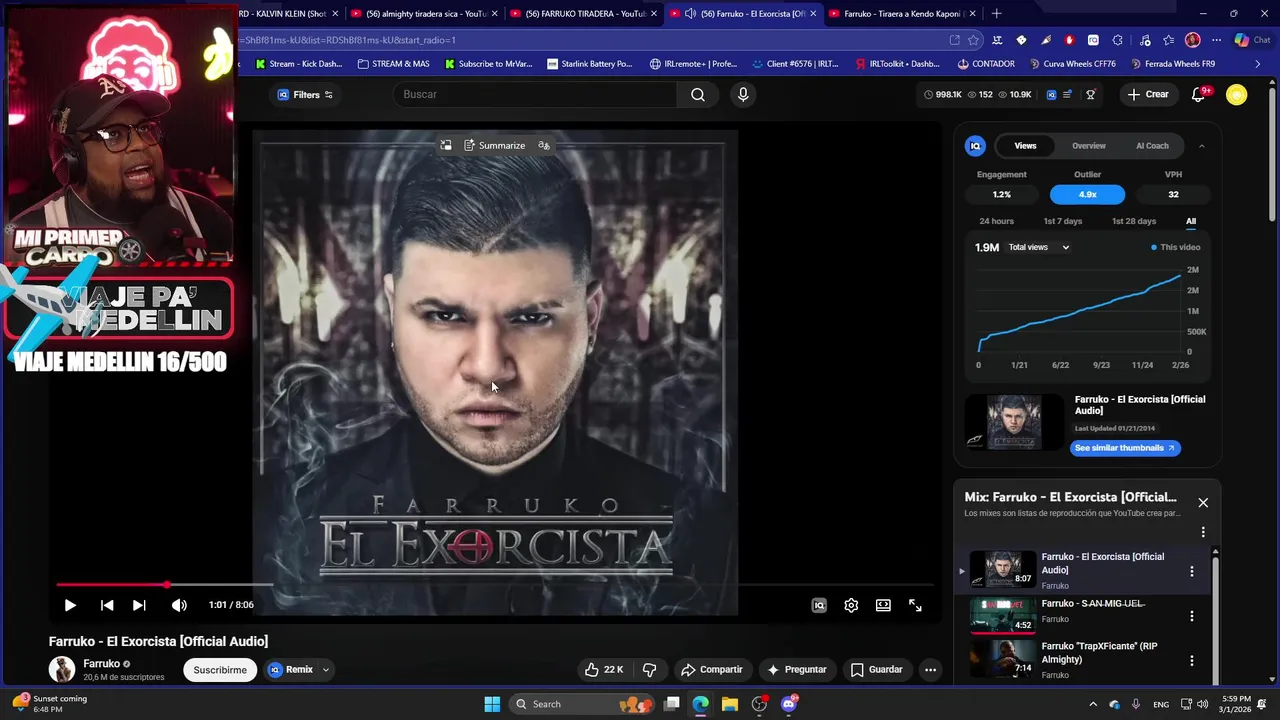Click the Compartir share button
Image resolution: width=1280 pixels, height=720 pixels.
[711, 670]
